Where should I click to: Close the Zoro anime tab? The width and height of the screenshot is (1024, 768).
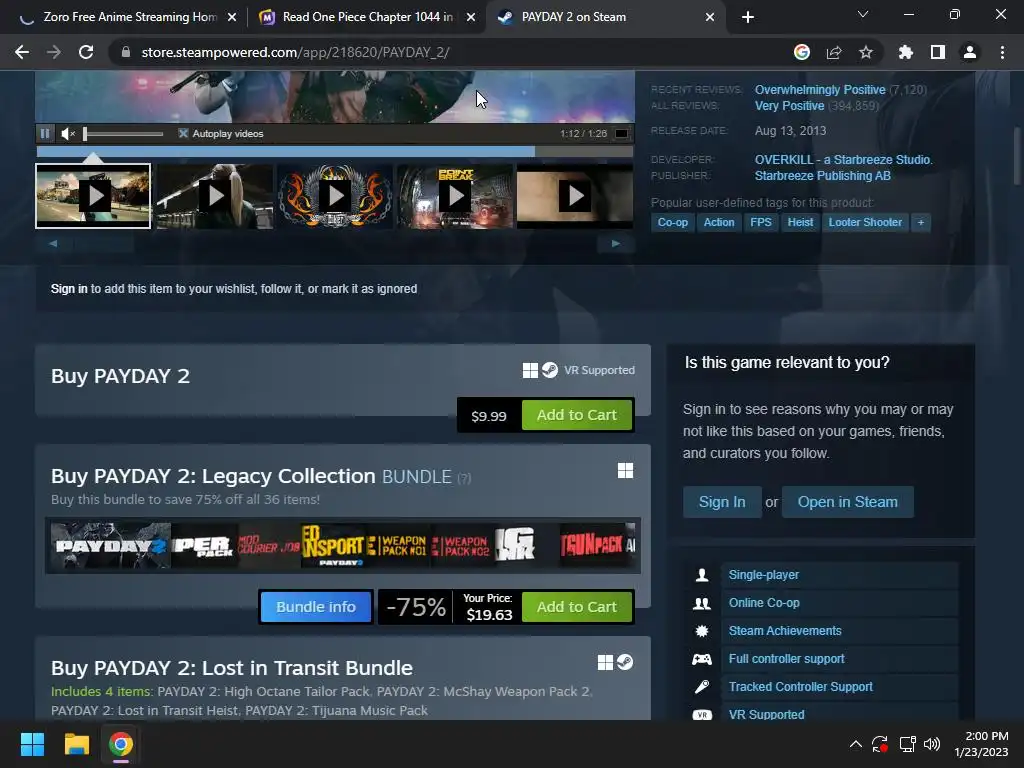(x=232, y=18)
